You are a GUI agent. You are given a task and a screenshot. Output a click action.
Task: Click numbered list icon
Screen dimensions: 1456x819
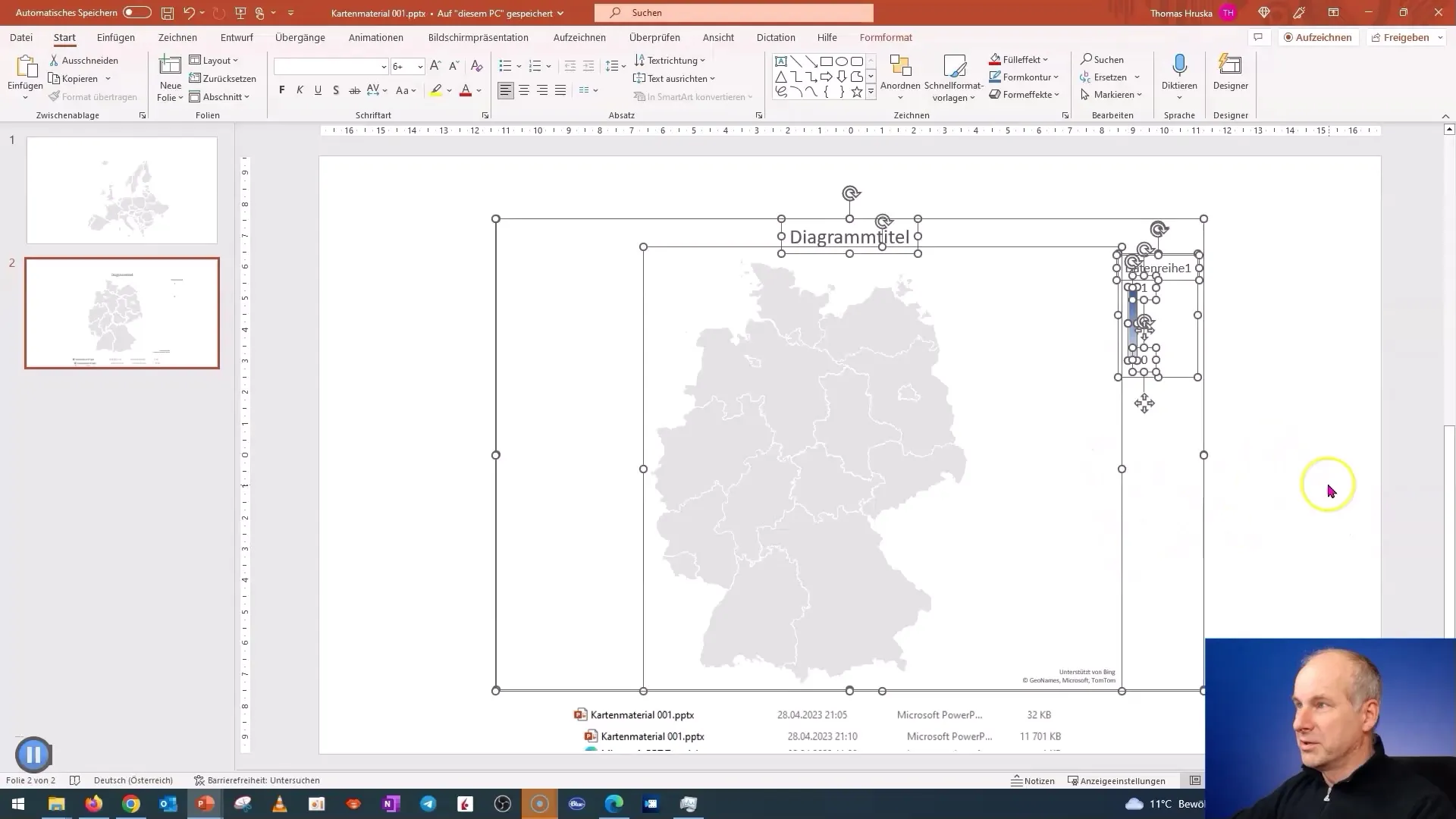coord(535,66)
